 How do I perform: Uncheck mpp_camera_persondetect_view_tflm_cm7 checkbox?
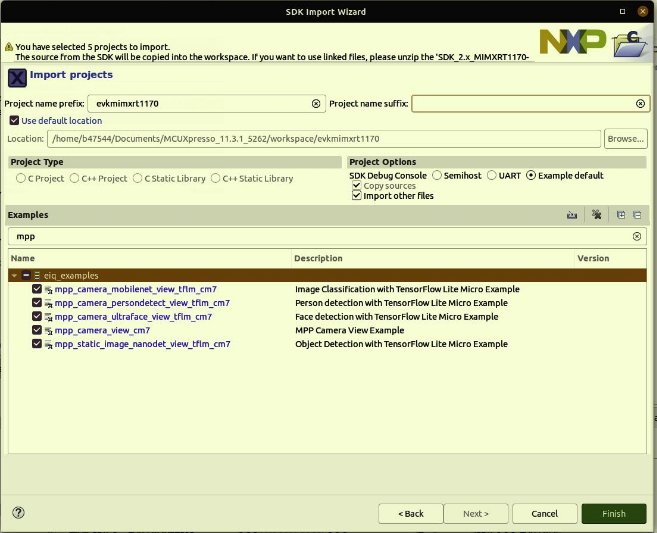[37, 303]
